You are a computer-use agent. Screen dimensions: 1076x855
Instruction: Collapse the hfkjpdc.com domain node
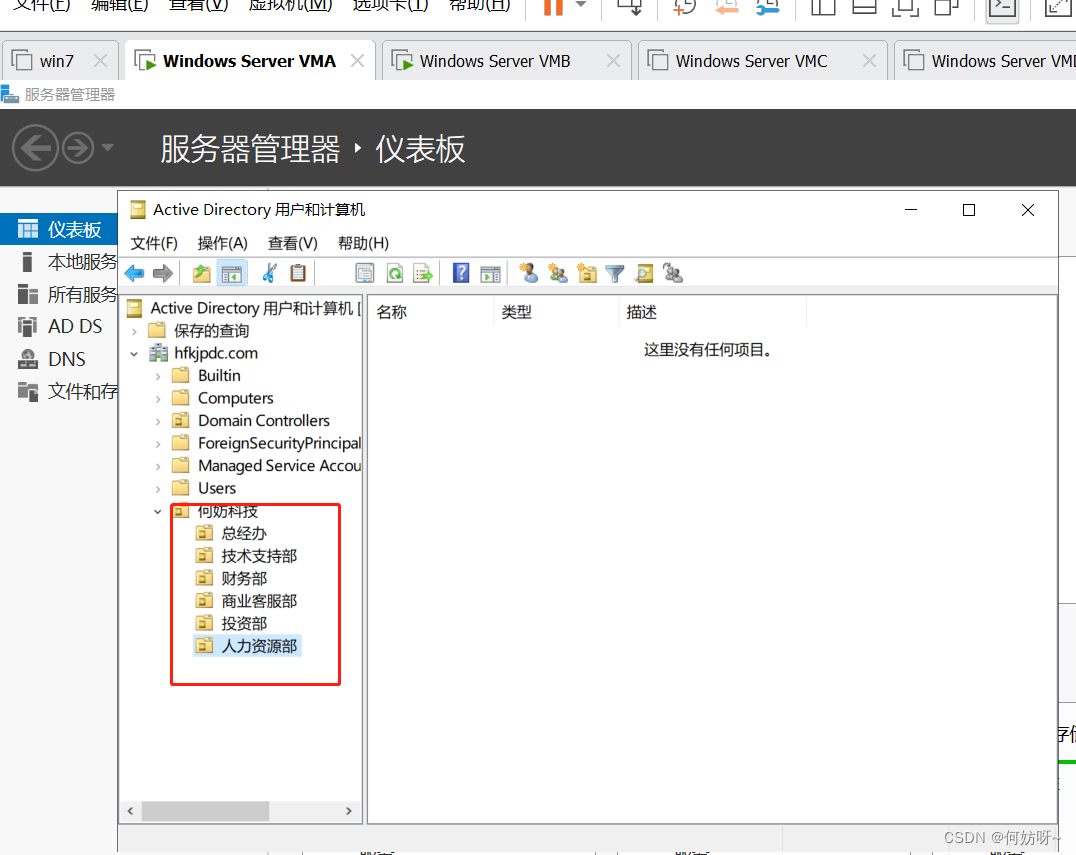pyautogui.click(x=134, y=353)
